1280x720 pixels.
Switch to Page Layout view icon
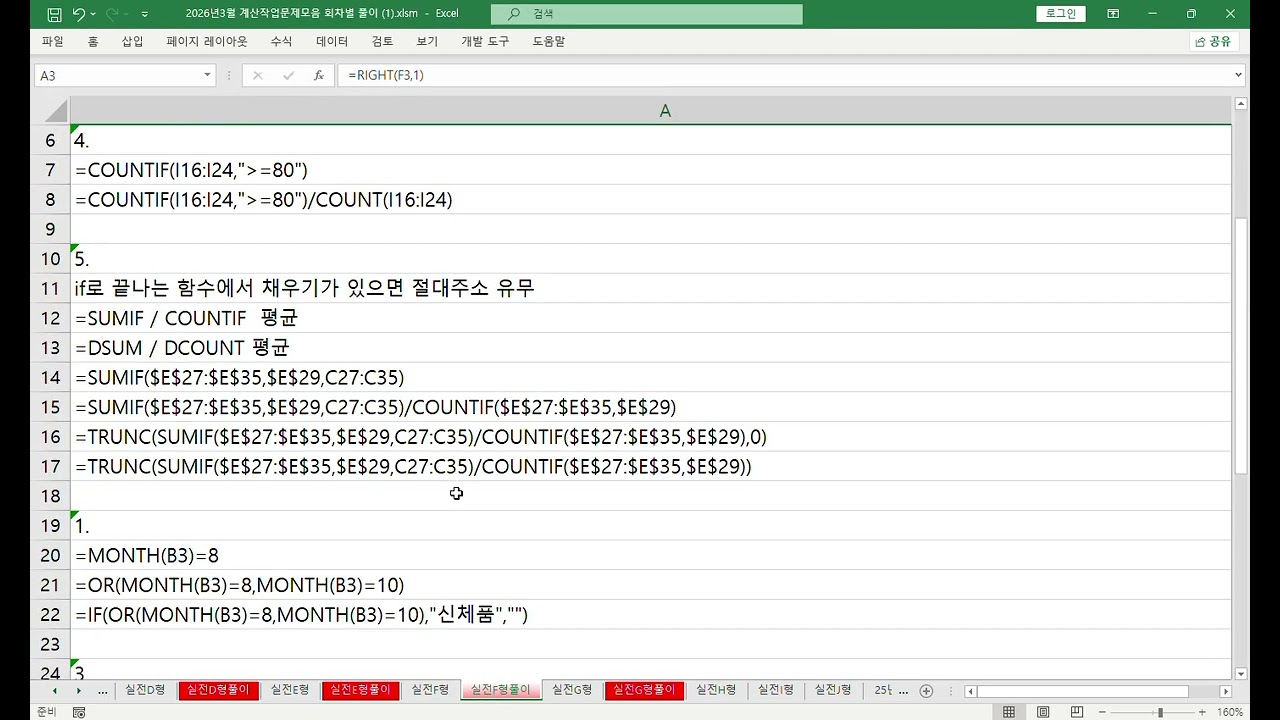pyautogui.click(x=1043, y=712)
